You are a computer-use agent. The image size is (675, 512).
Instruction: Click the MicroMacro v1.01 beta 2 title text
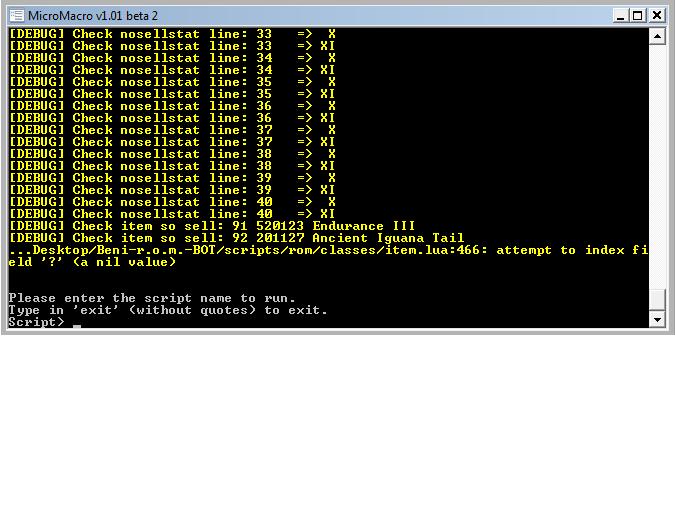[92, 15]
